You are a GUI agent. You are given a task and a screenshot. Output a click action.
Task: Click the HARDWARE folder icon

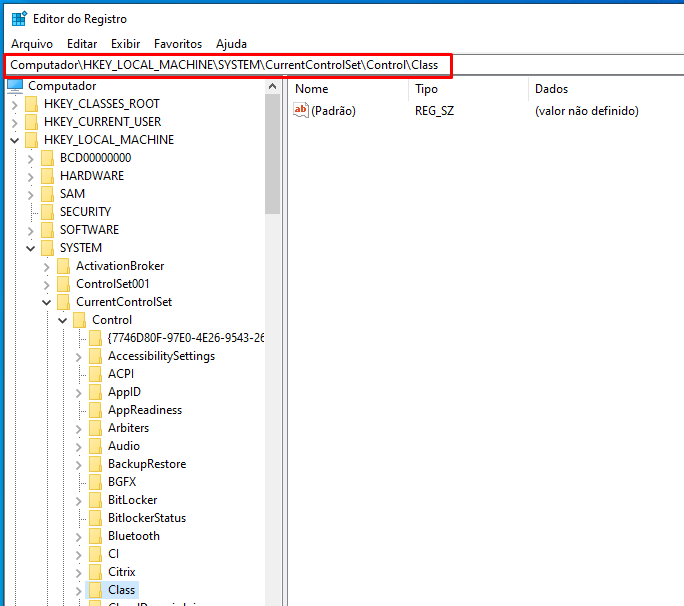tap(48, 176)
